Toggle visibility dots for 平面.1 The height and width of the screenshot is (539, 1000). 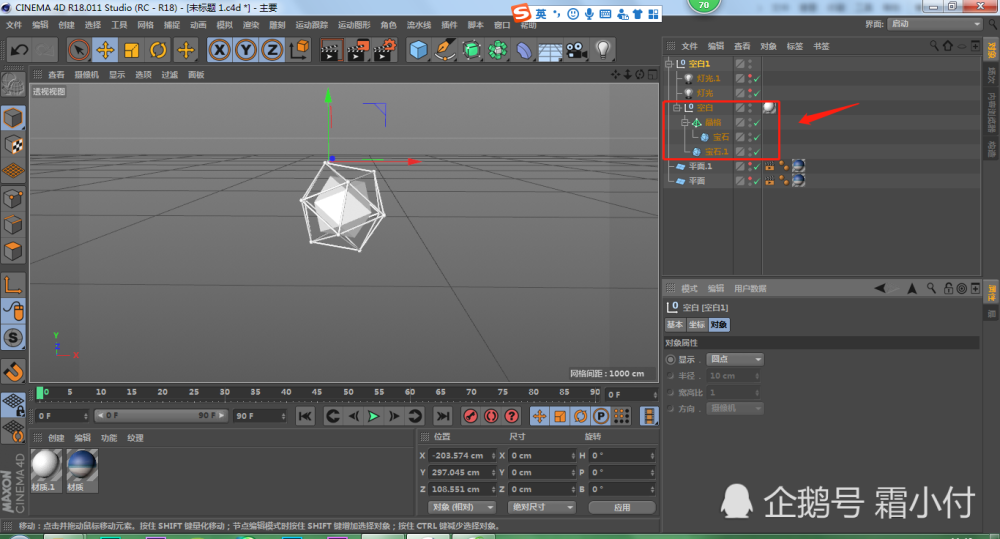pos(749,166)
